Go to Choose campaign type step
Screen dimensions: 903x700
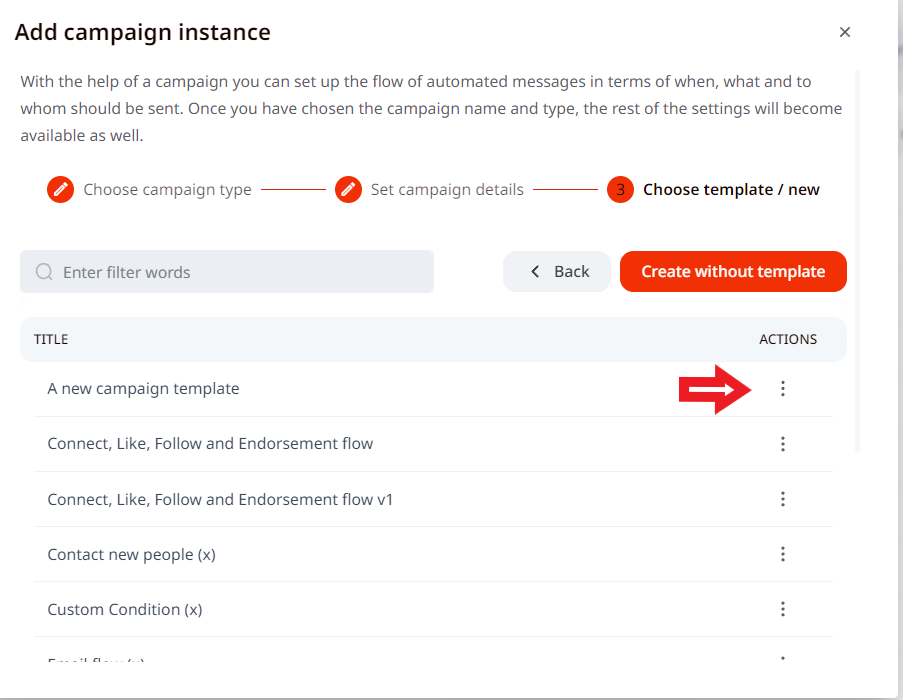click(x=167, y=189)
